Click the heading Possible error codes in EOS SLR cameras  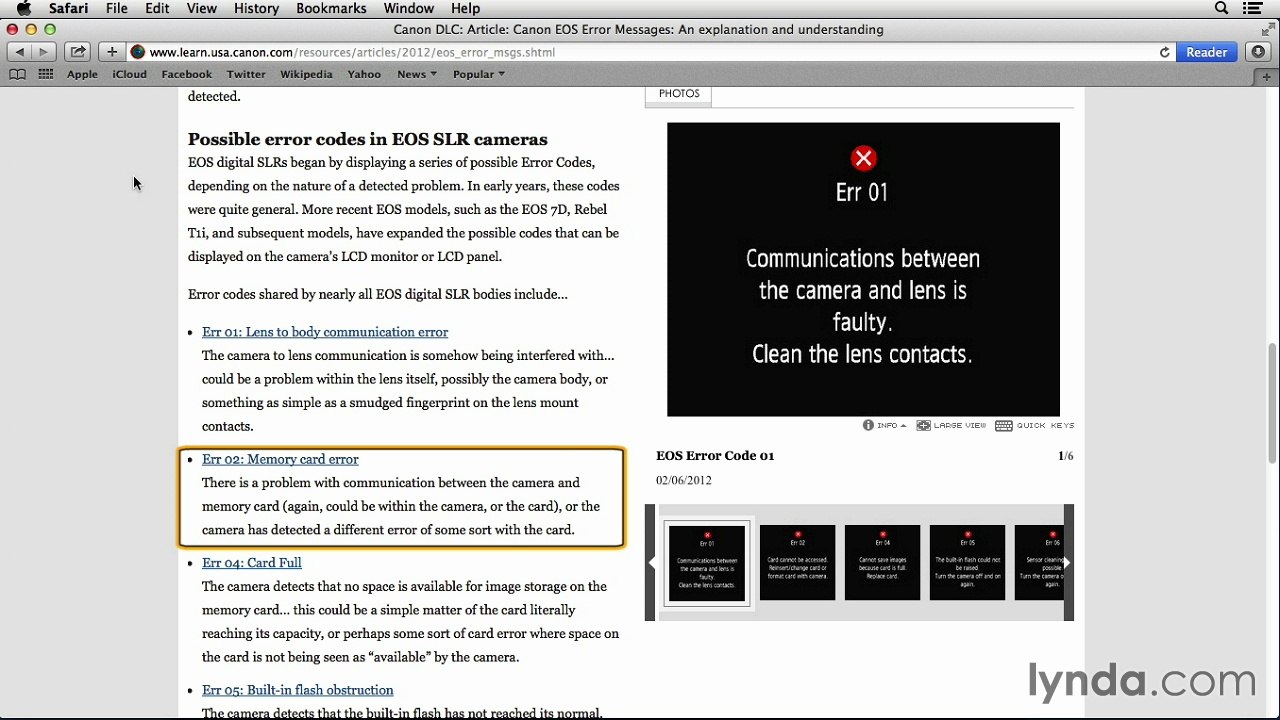tap(368, 139)
